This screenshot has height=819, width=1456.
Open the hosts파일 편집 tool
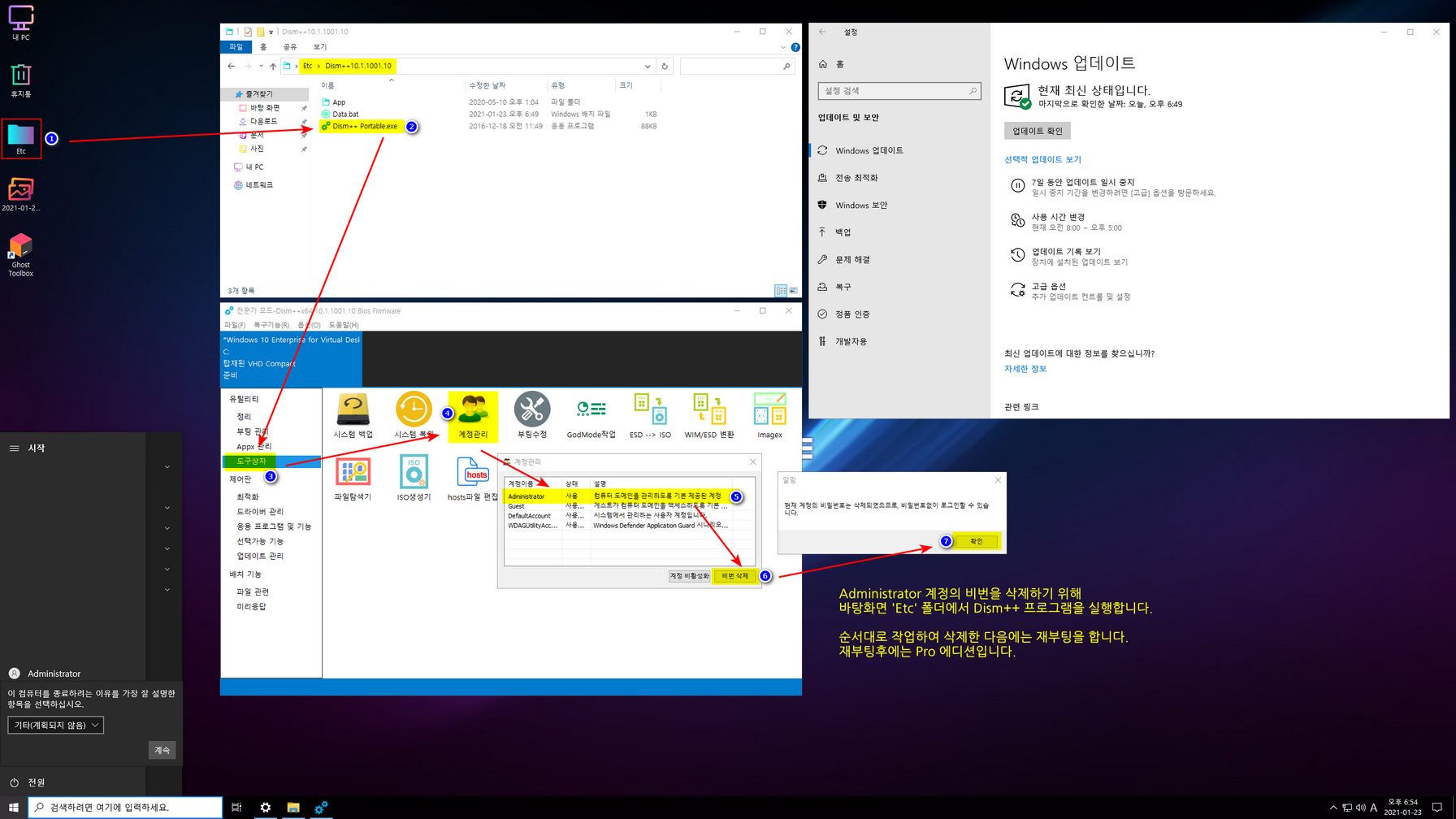coord(473,479)
